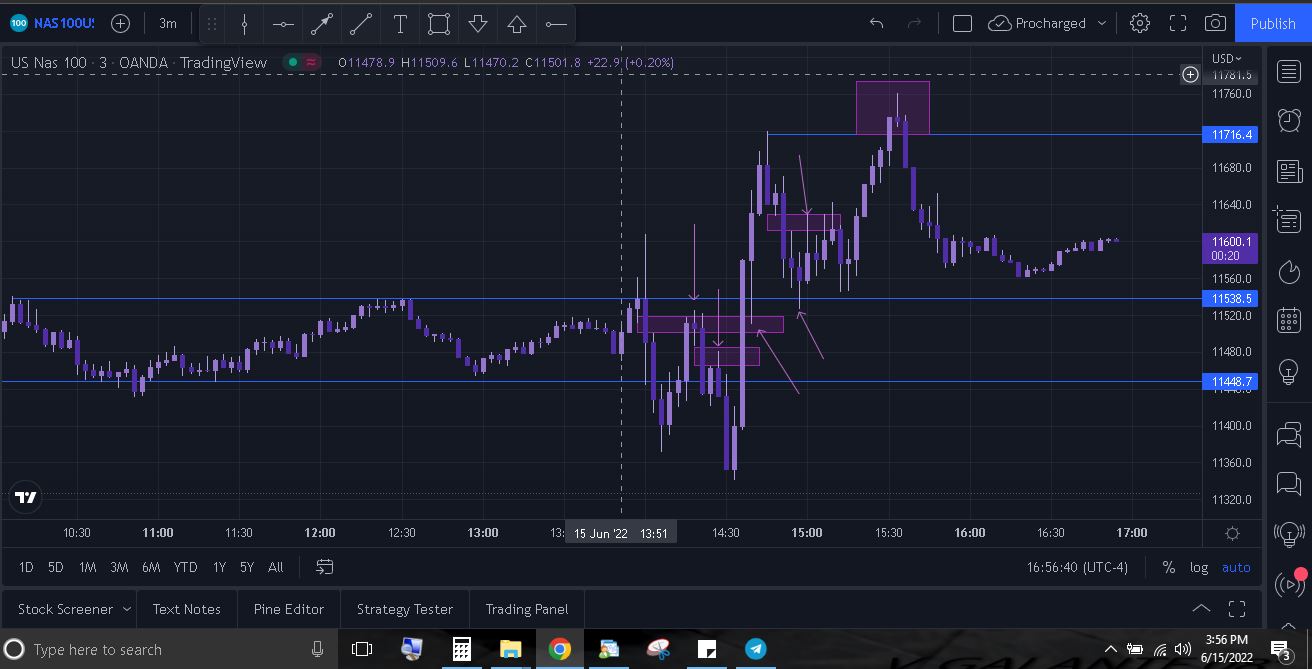Select the vertical line drawing tool
This screenshot has width=1312, height=669.
(244, 23)
